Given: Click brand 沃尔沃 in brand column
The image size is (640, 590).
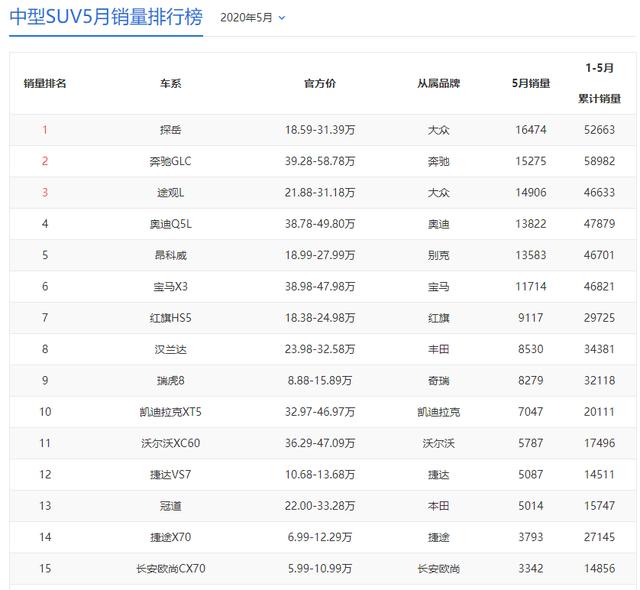Looking at the screenshot, I should coord(438,444).
